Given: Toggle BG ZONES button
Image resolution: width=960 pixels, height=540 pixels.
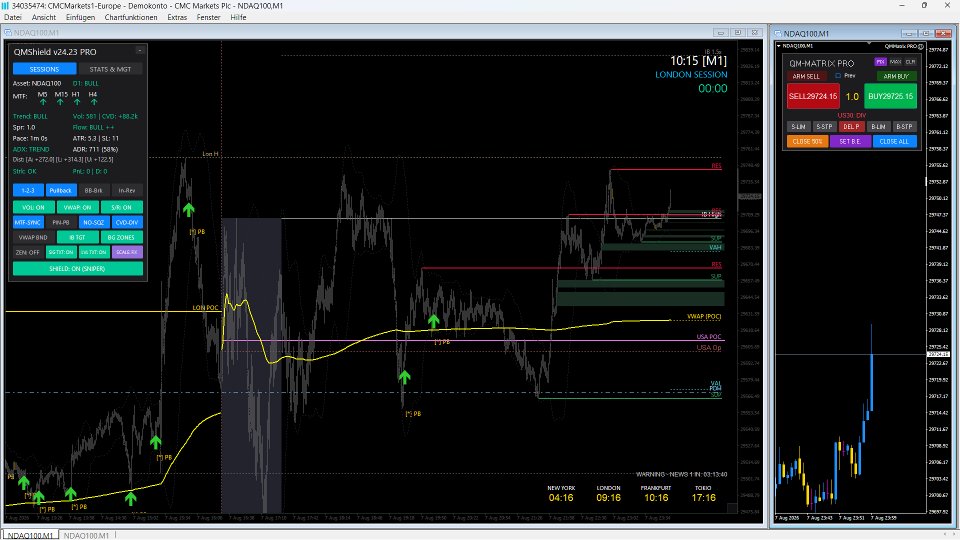Looking at the screenshot, I should pos(122,238).
